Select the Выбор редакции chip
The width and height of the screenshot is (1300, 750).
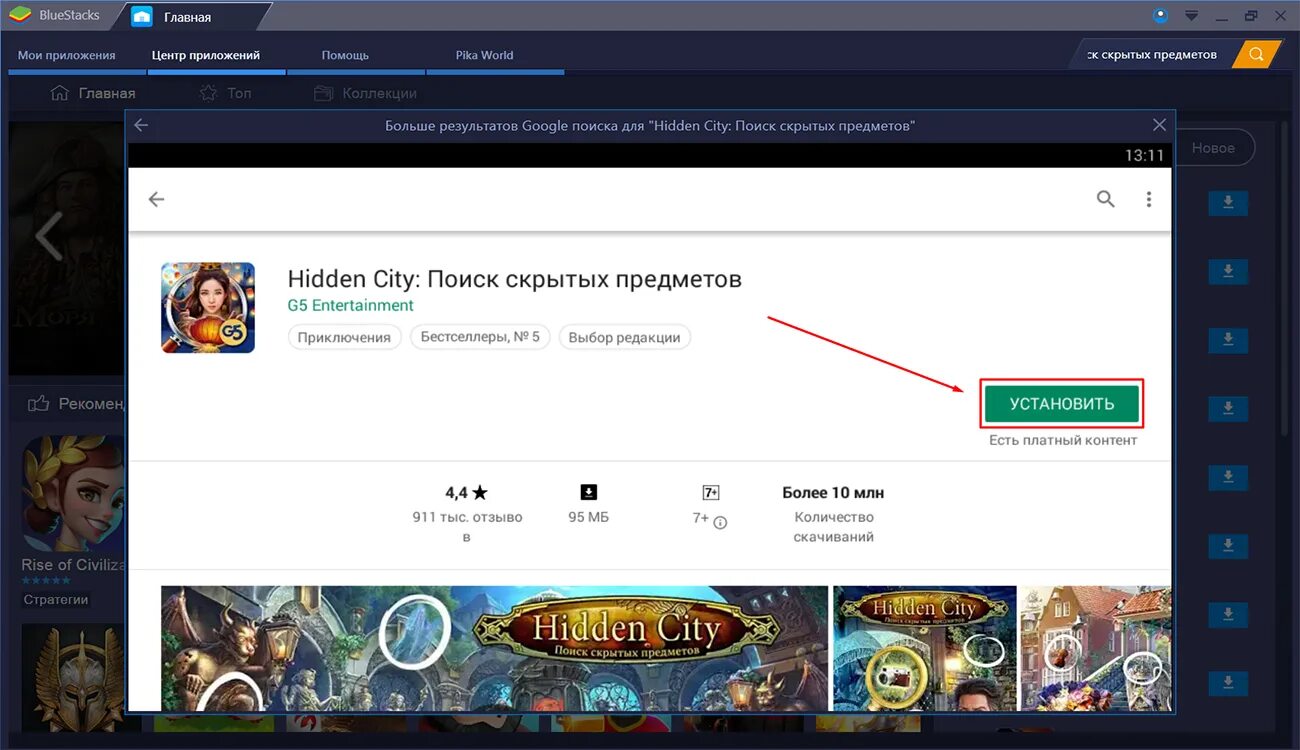click(x=624, y=337)
